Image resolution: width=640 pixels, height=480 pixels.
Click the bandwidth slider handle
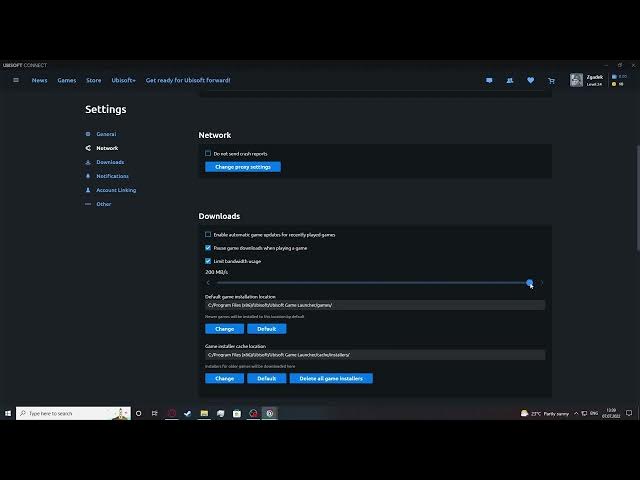(529, 282)
